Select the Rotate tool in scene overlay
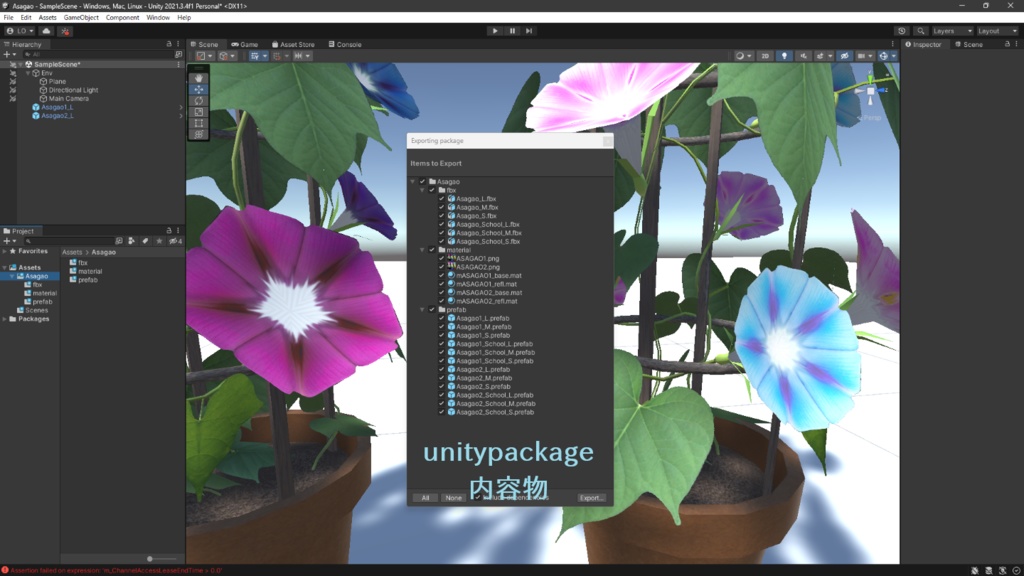Screen dimensions: 1024x576 point(199,101)
